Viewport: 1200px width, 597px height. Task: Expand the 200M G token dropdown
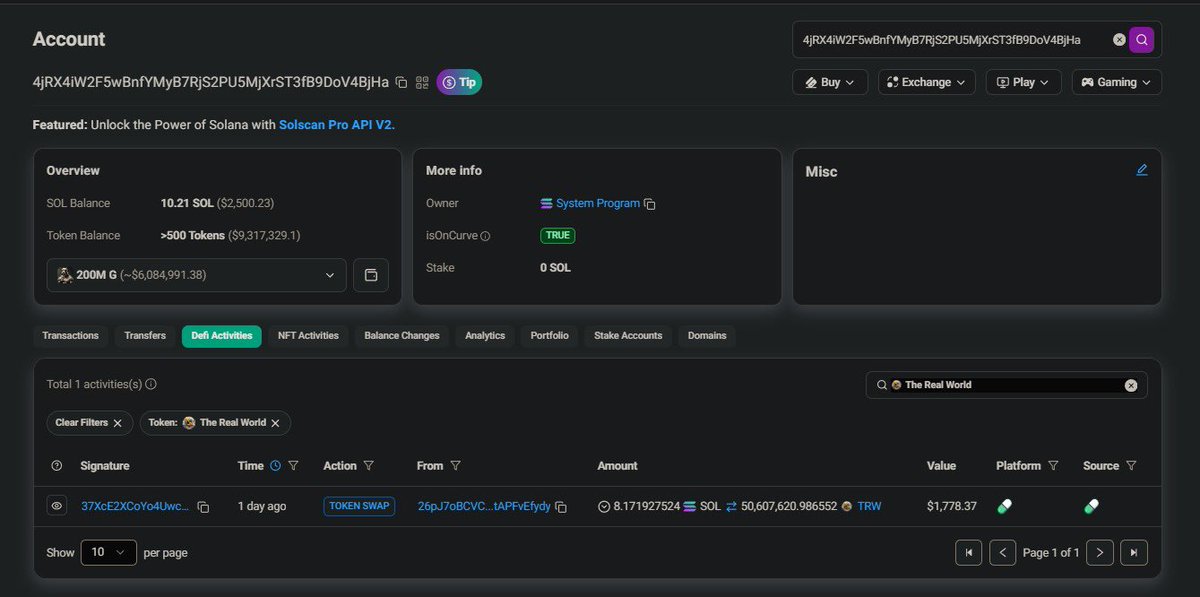point(196,275)
